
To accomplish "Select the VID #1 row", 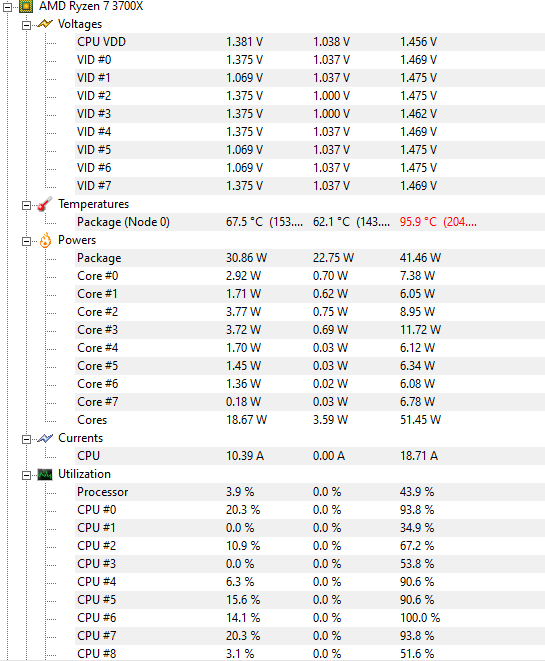I will click(x=309, y=78).
